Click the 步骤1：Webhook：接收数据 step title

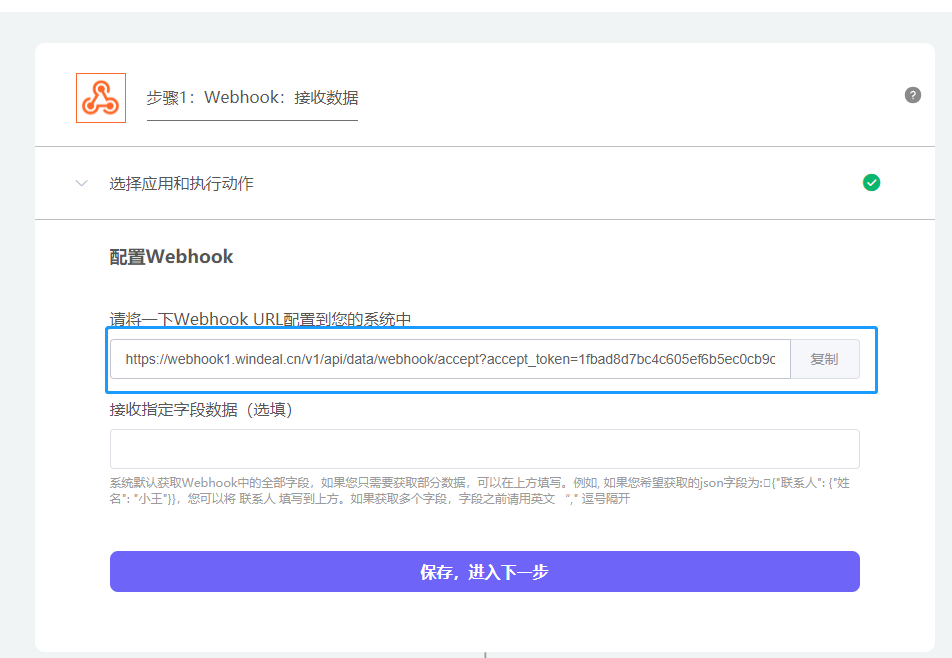(x=252, y=98)
